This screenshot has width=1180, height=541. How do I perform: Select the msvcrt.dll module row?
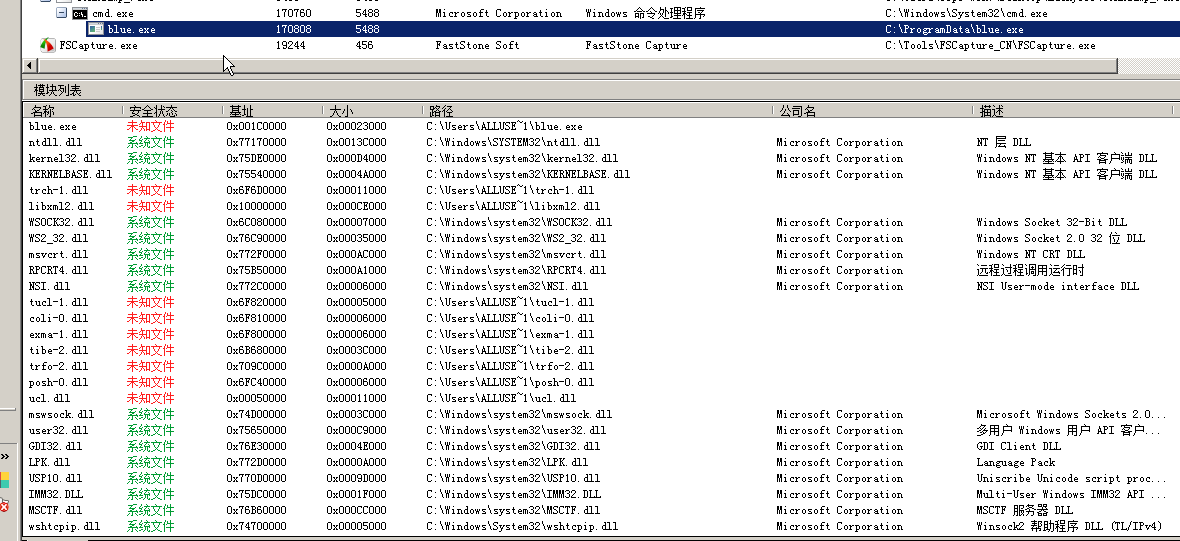click(601, 254)
